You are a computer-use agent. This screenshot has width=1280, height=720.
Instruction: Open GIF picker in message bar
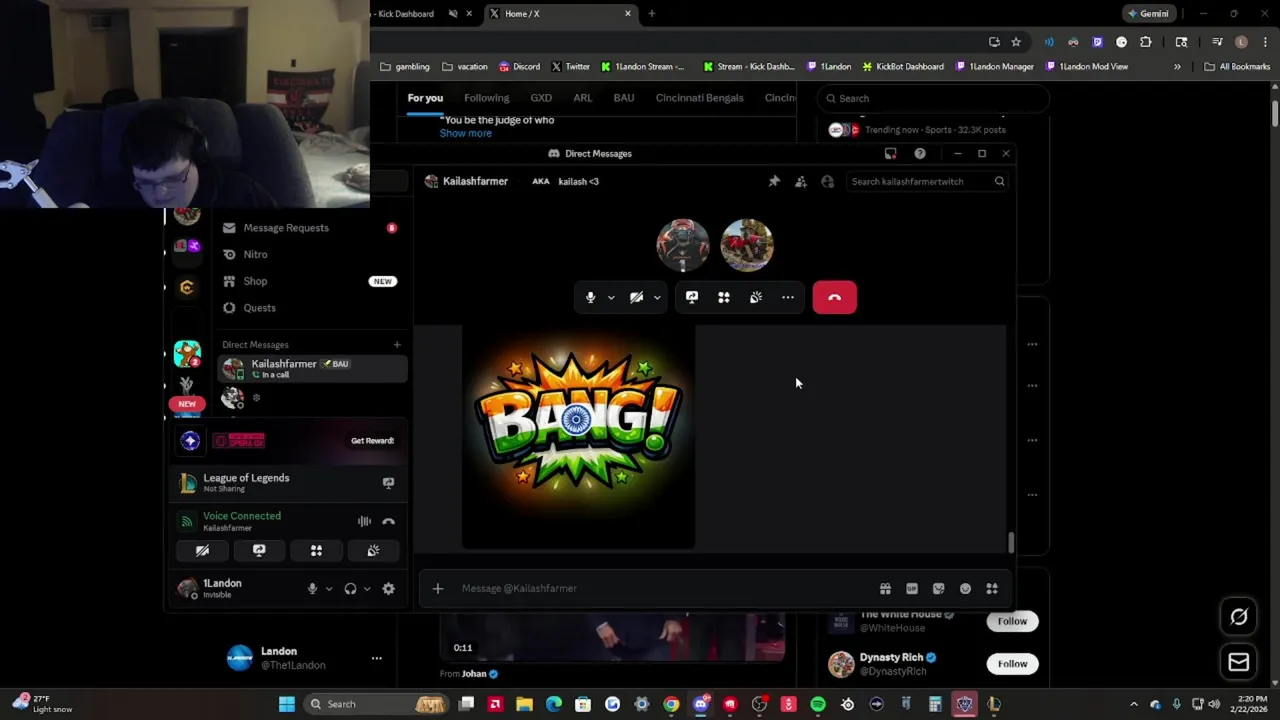tap(912, 589)
